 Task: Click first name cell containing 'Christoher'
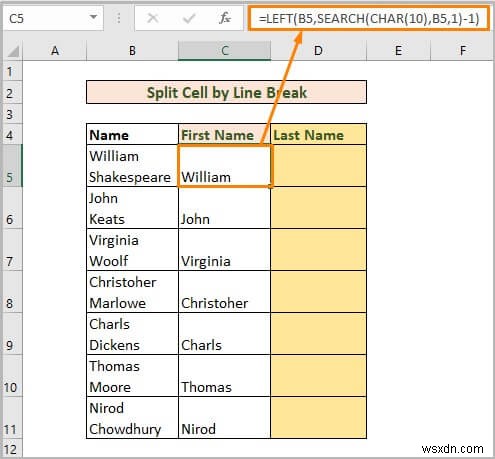coord(224,292)
